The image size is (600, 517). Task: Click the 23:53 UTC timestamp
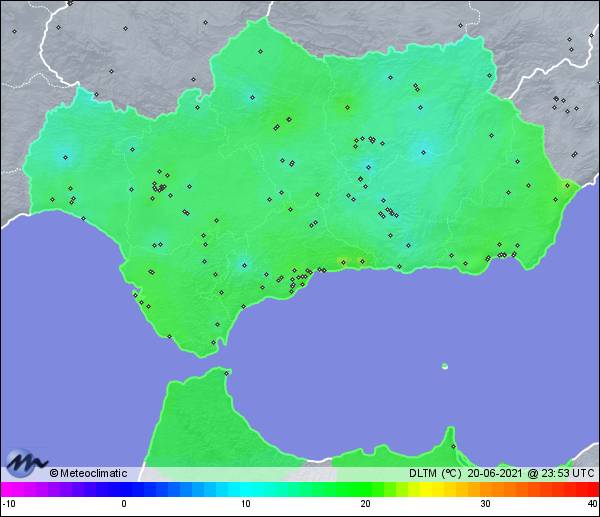tap(567, 473)
